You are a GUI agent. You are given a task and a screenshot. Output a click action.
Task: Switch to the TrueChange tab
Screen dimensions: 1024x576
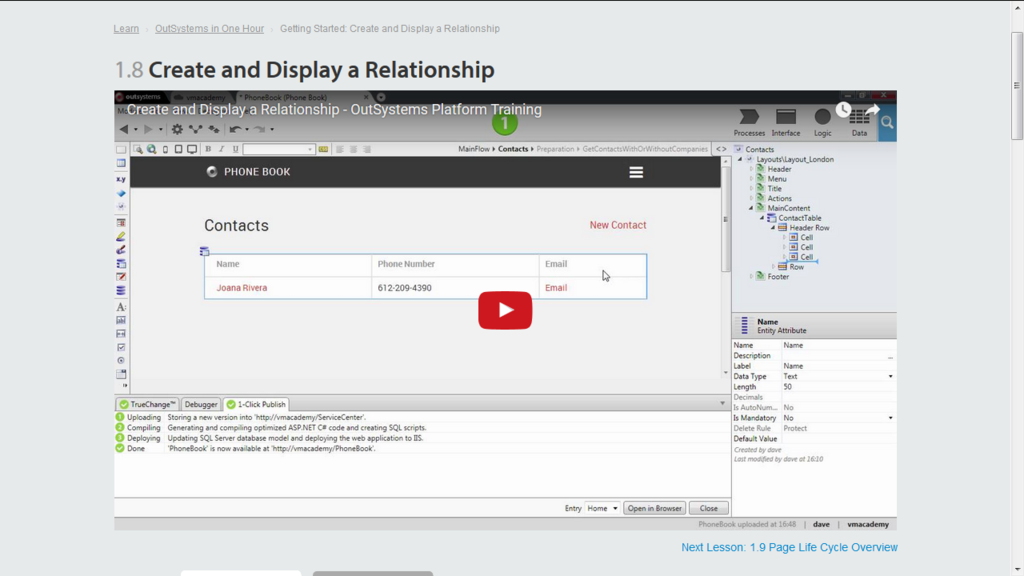coord(147,404)
